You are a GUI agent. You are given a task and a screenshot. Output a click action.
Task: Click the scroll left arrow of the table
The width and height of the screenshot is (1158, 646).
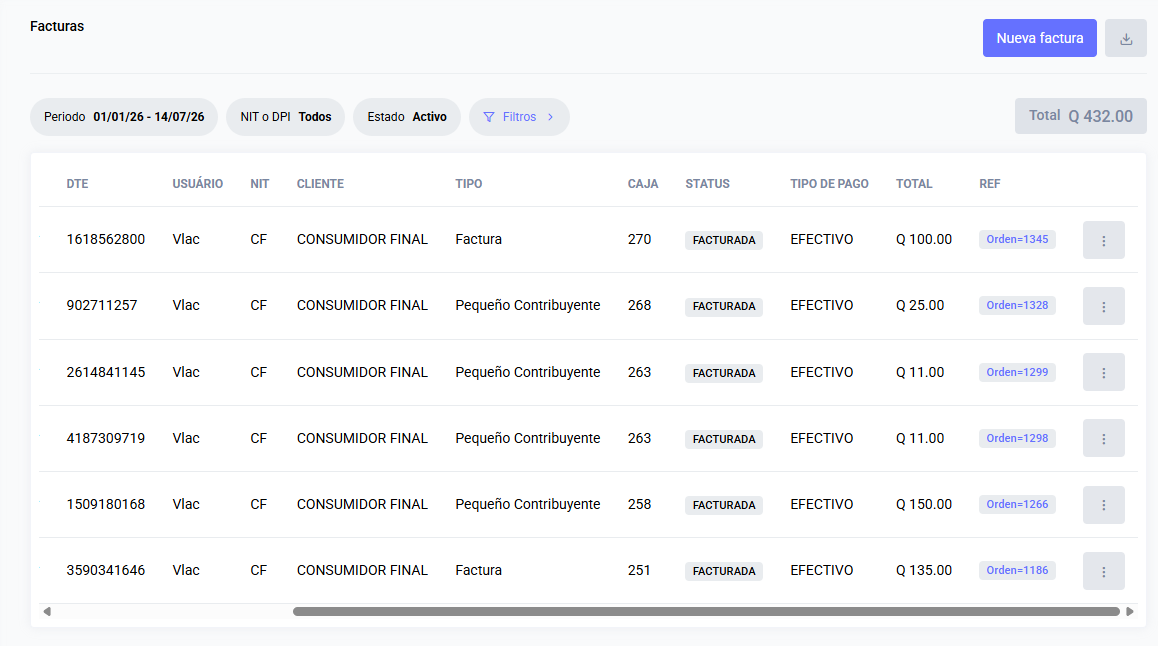click(x=47, y=611)
